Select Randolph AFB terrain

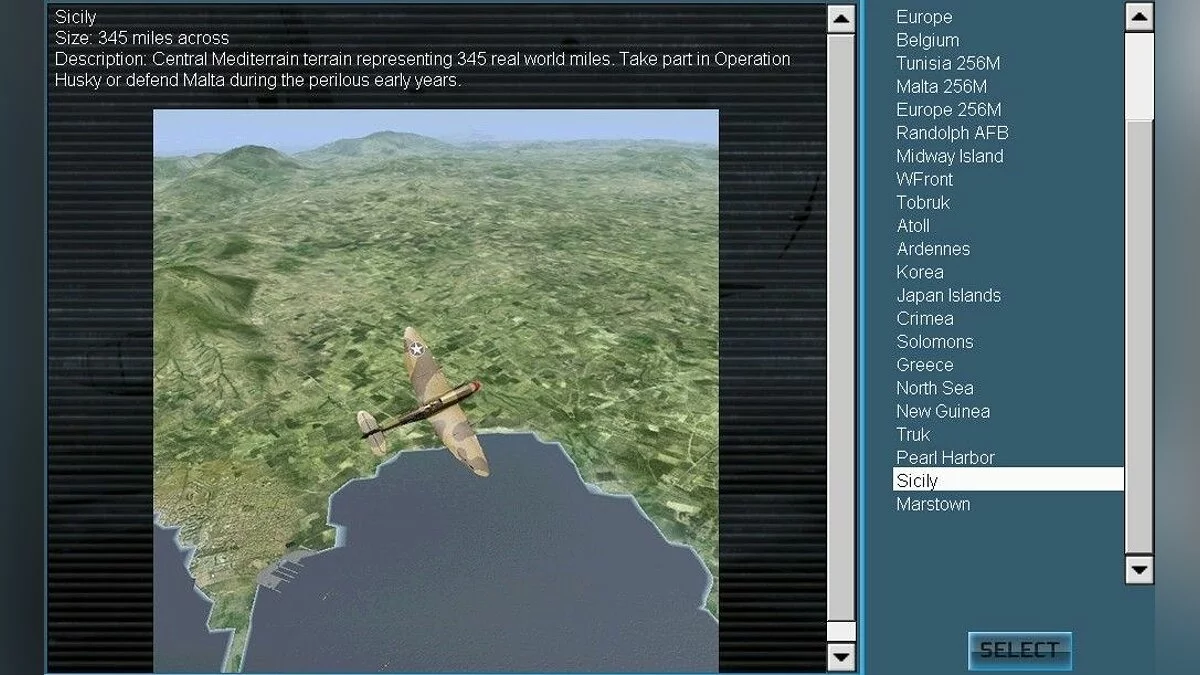952,132
